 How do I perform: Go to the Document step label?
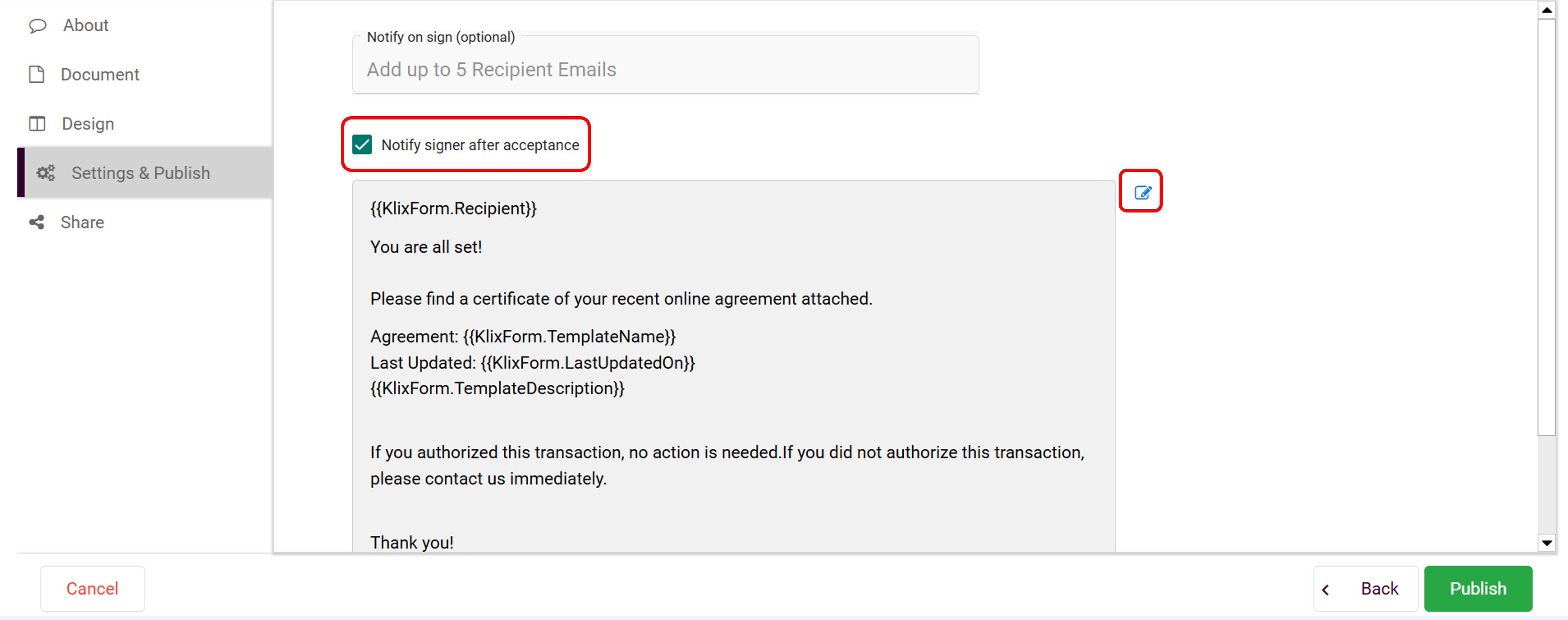click(100, 74)
